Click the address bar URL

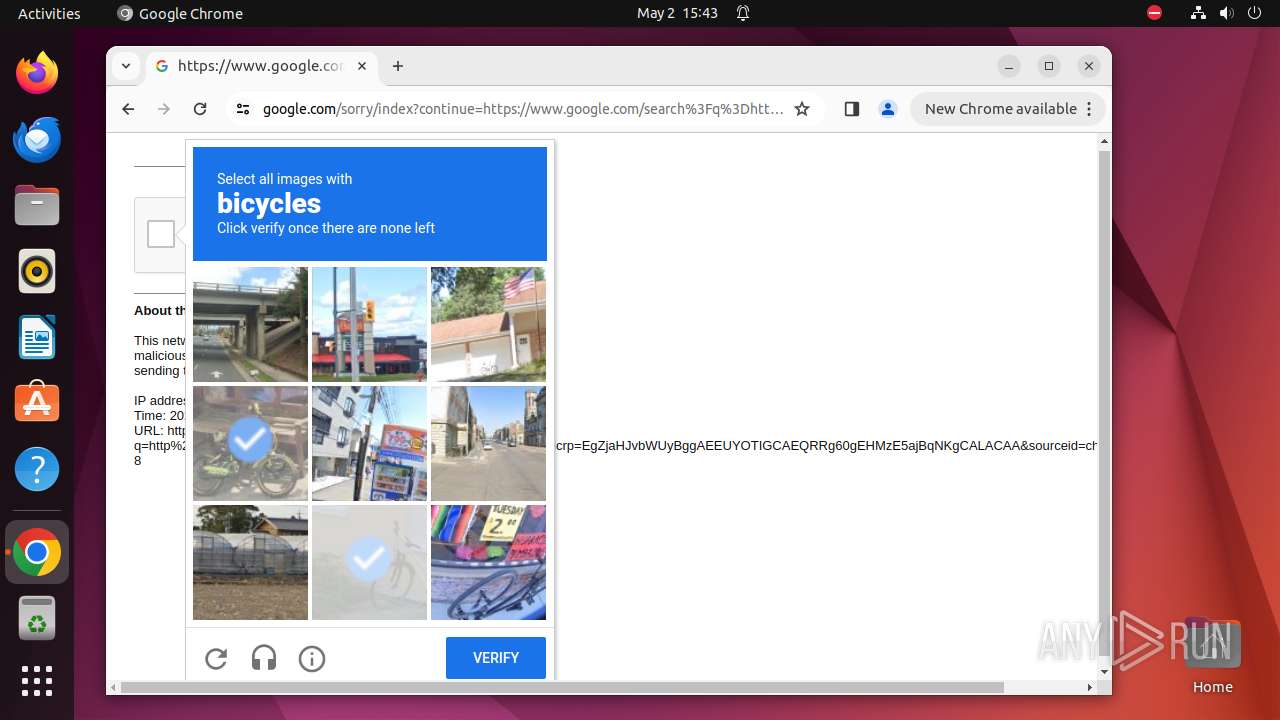[523, 109]
